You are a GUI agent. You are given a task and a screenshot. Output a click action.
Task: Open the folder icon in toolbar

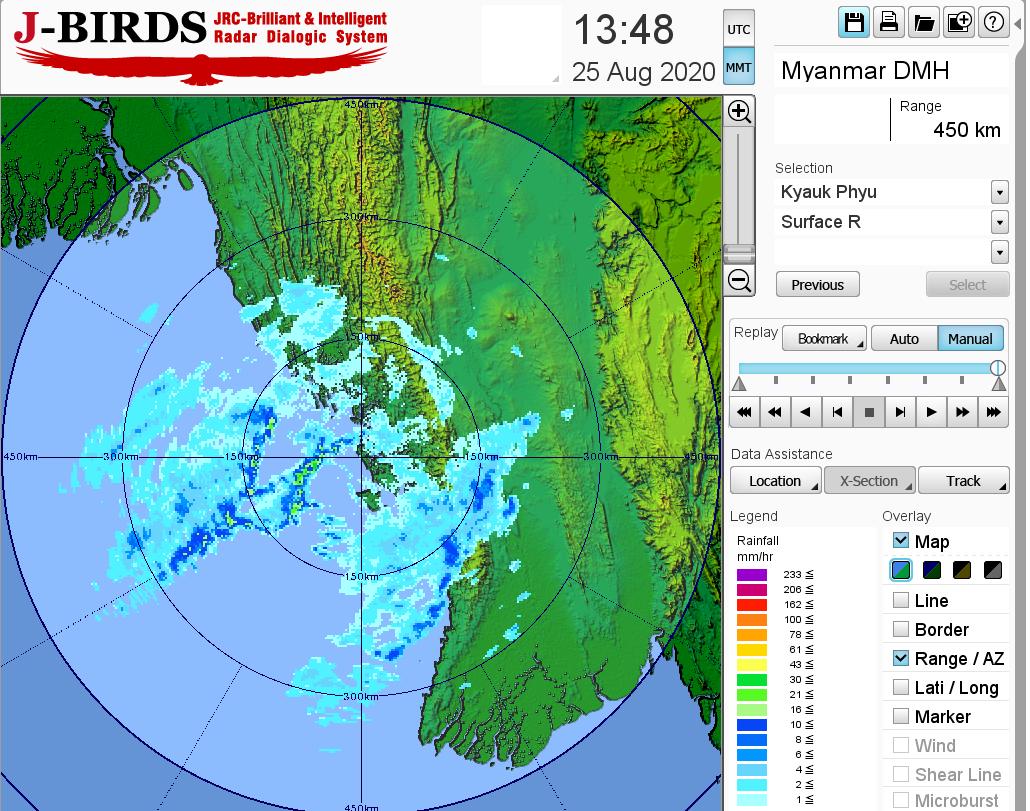[923, 23]
